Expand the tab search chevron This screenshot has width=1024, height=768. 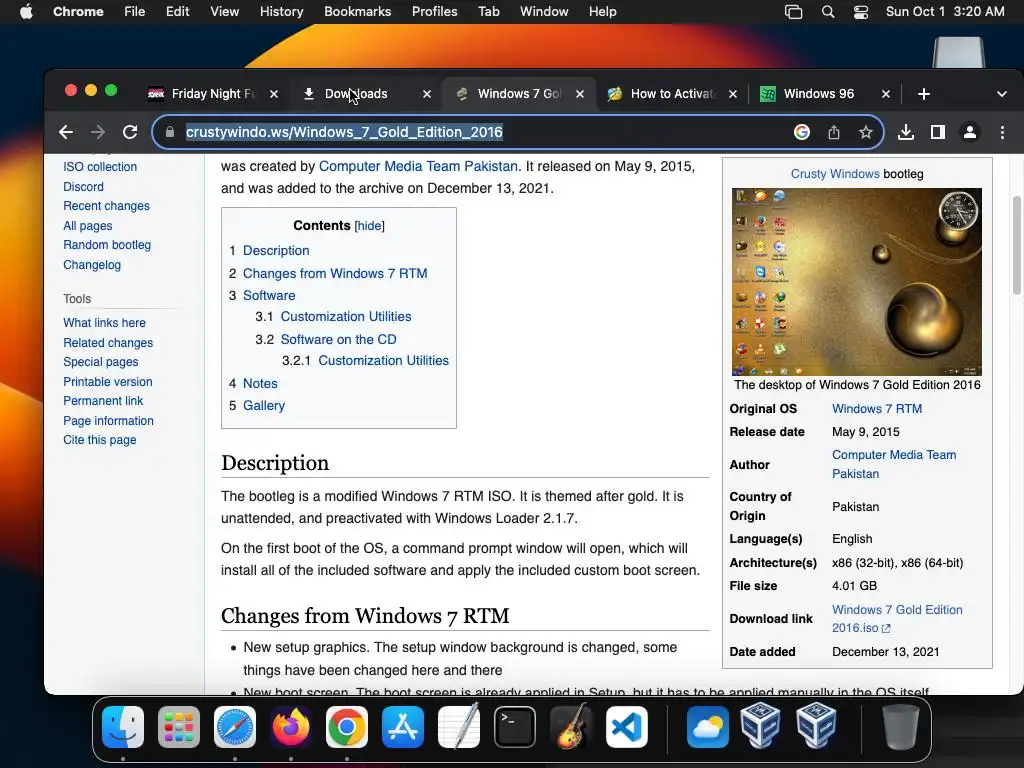click(1001, 94)
